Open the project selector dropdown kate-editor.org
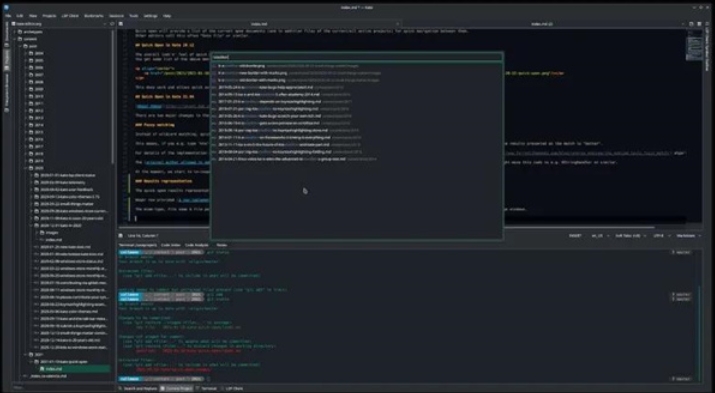 coord(59,24)
